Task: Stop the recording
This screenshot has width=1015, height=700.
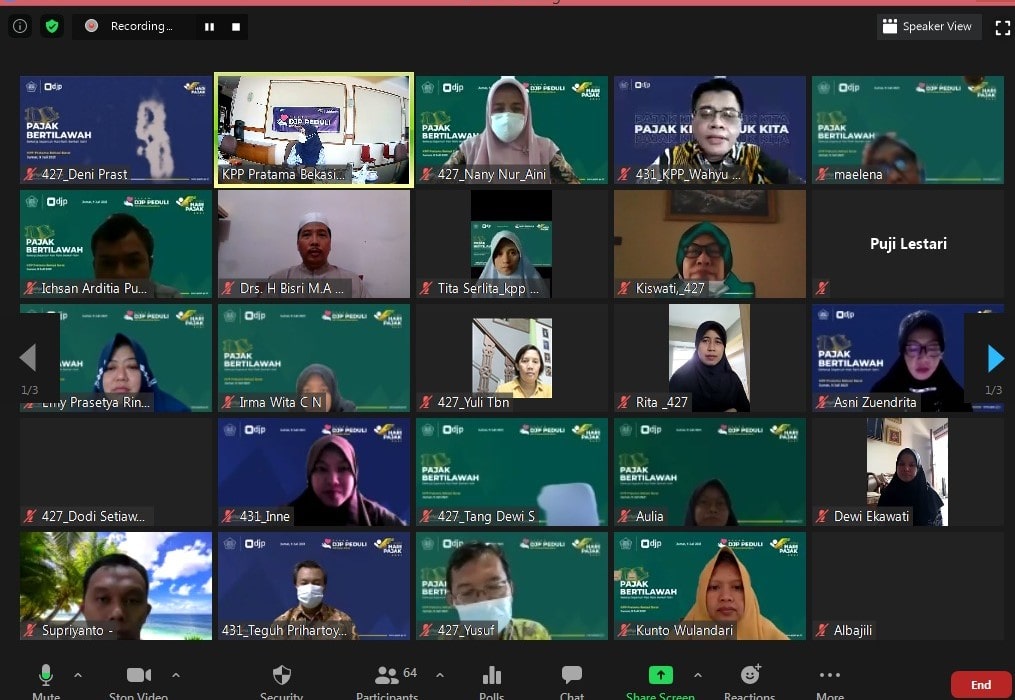Action: click(236, 27)
